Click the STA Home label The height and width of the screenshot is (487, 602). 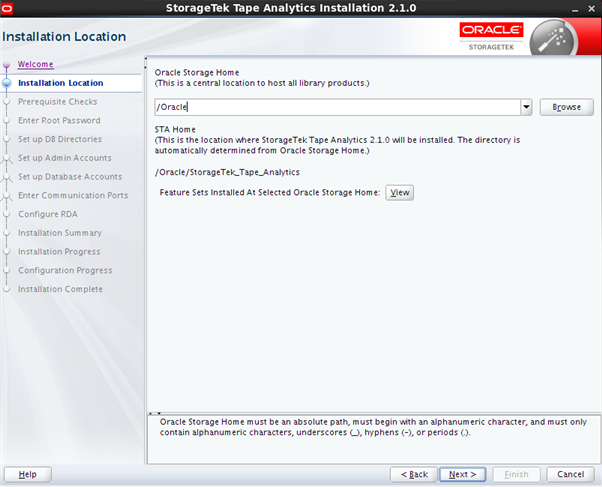click(175, 129)
